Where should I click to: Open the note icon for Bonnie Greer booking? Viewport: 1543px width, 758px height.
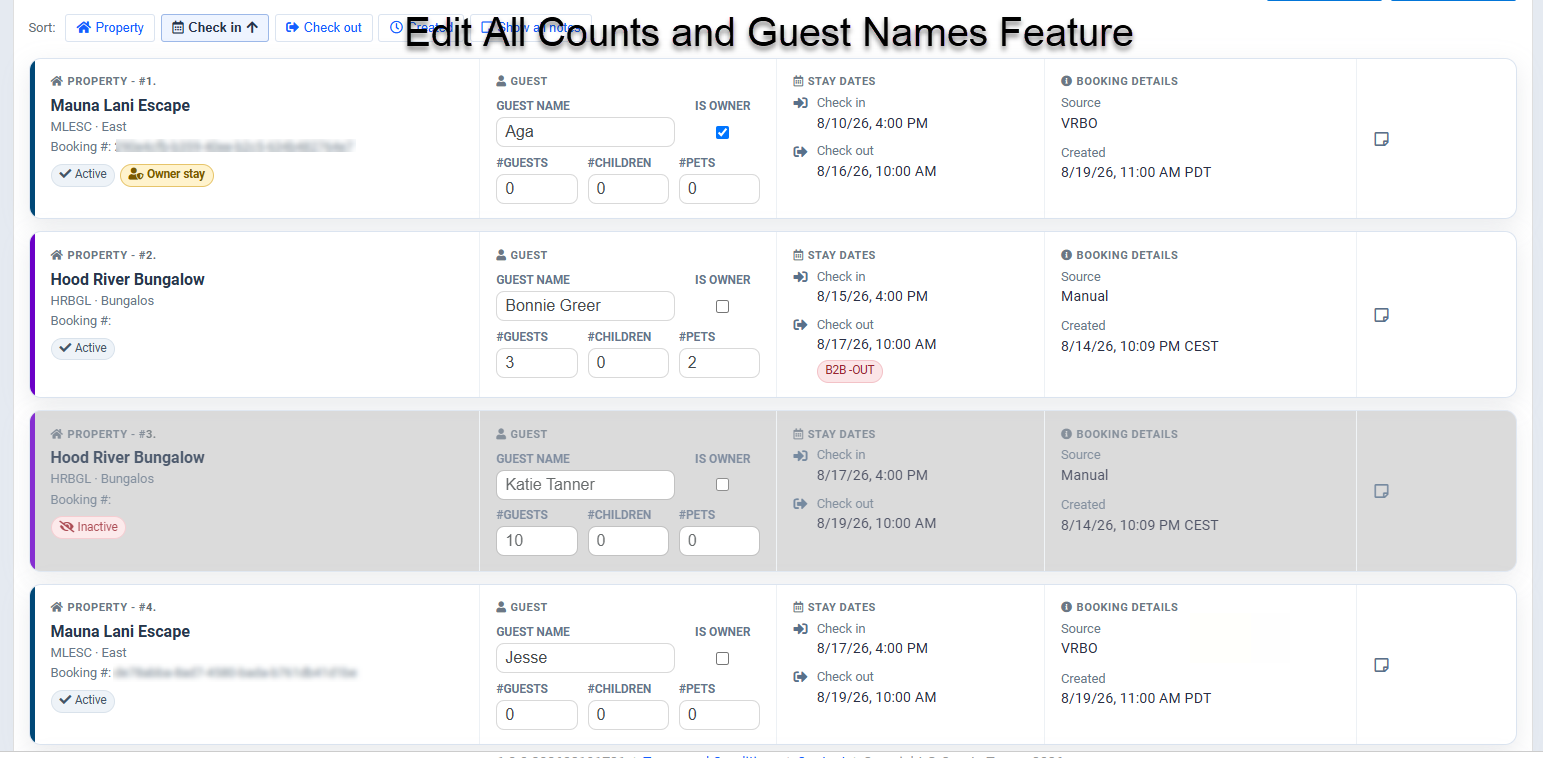(1381, 315)
